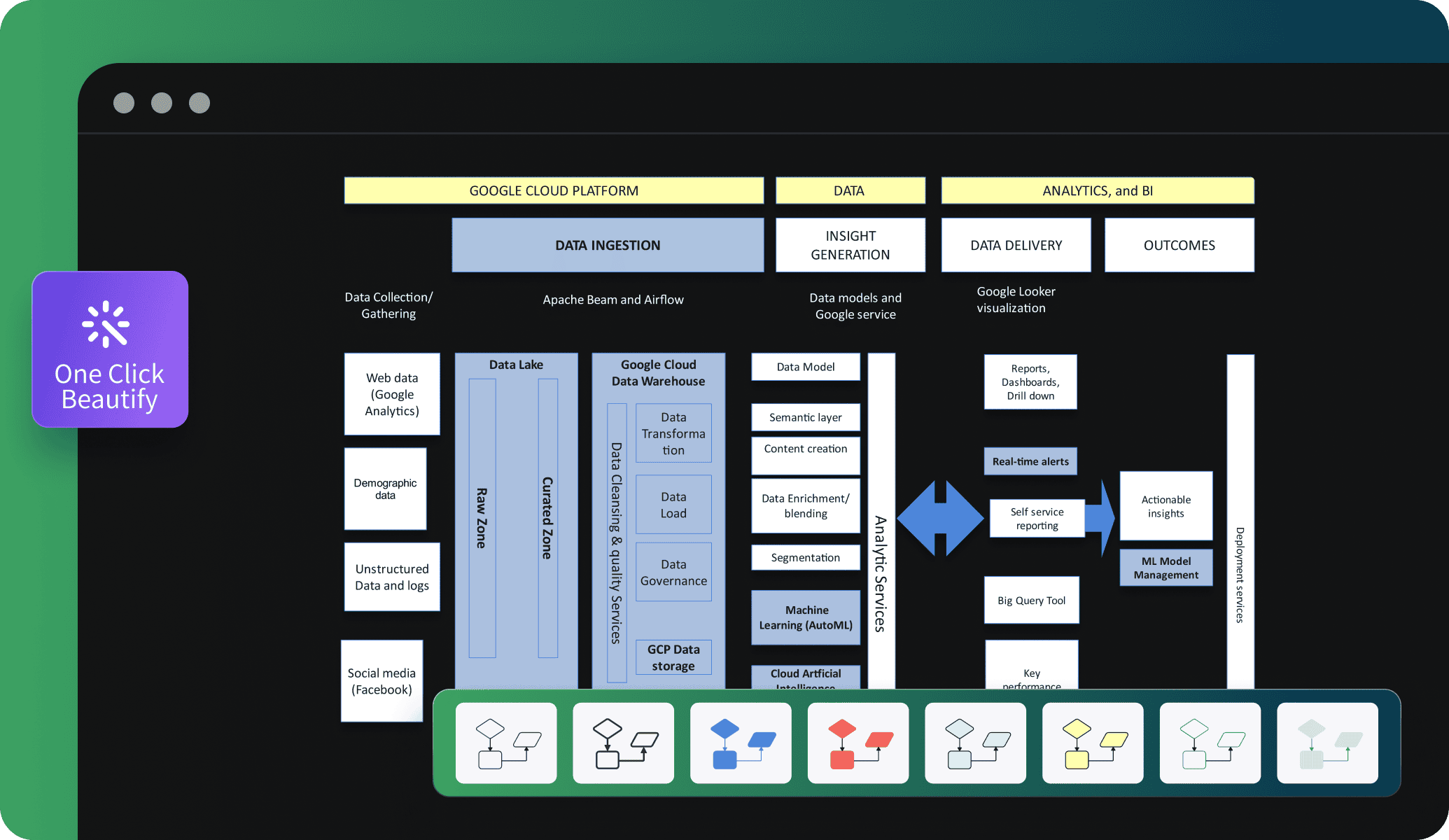Click blue right arrow beside Self service reporting
The image size is (1449, 840).
point(1100,518)
